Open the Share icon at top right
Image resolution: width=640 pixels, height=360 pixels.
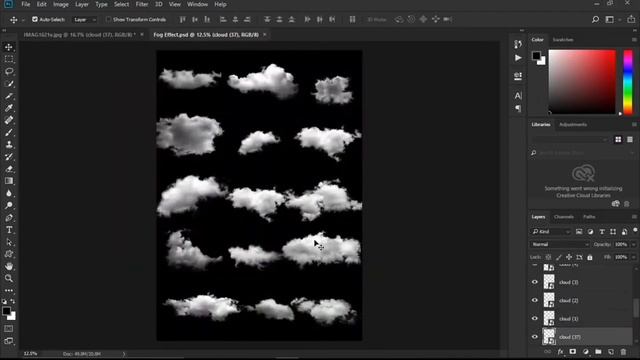[x=631, y=19]
